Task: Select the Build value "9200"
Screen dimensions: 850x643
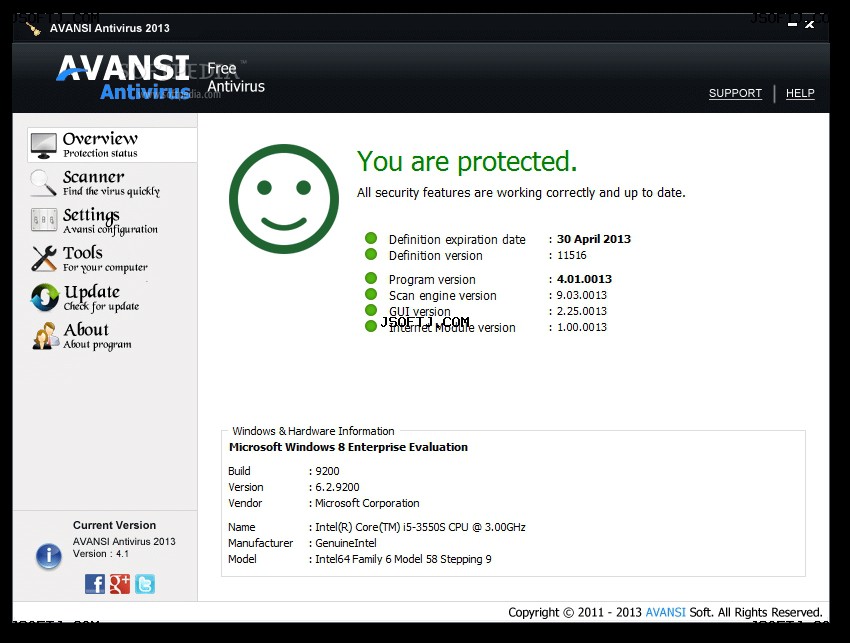Action: click(327, 471)
